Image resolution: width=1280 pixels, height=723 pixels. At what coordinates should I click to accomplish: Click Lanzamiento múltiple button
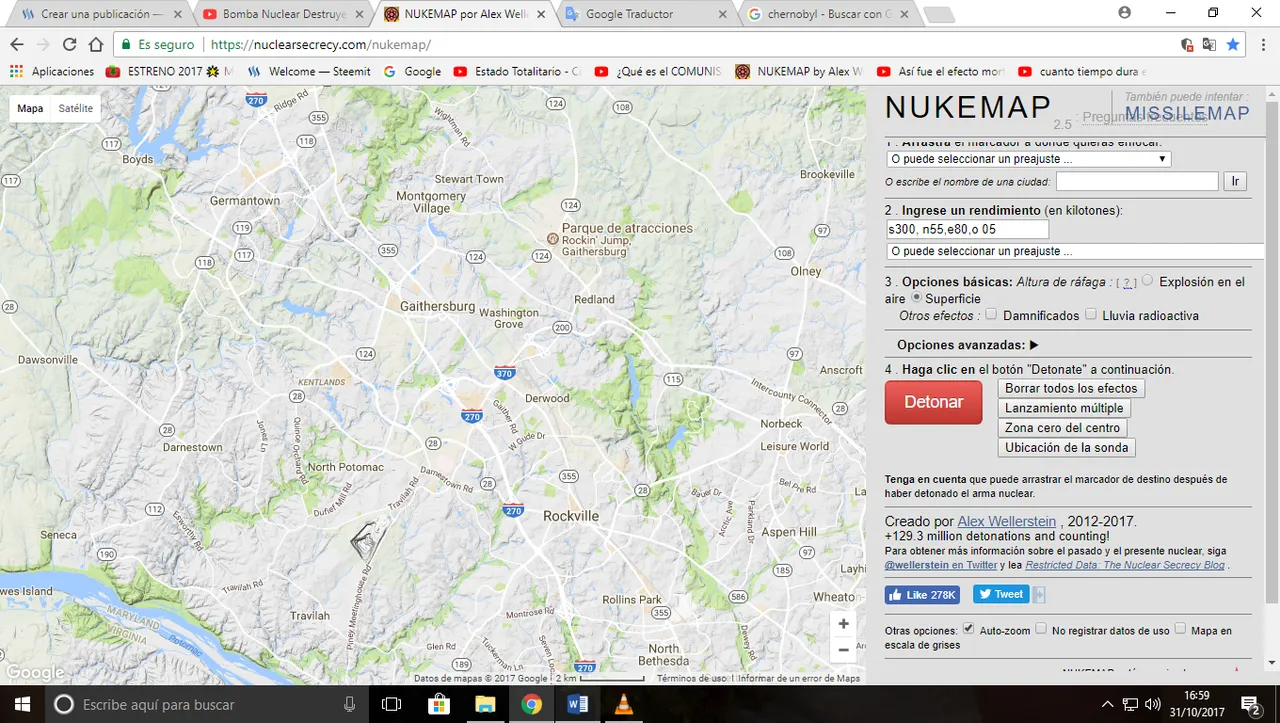pyautogui.click(x=1064, y=408)
